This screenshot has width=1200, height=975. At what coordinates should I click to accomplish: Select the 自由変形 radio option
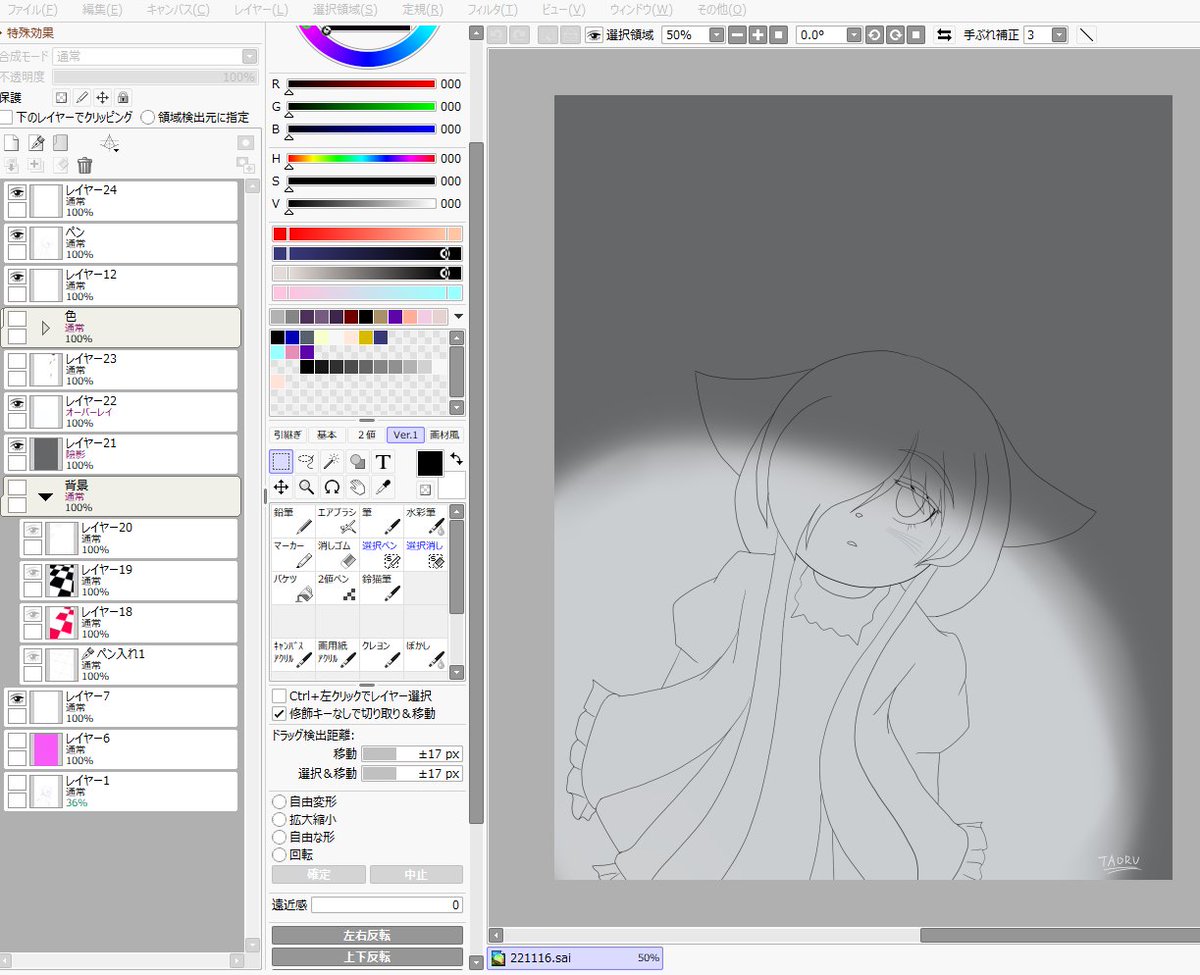pos(279,802)
